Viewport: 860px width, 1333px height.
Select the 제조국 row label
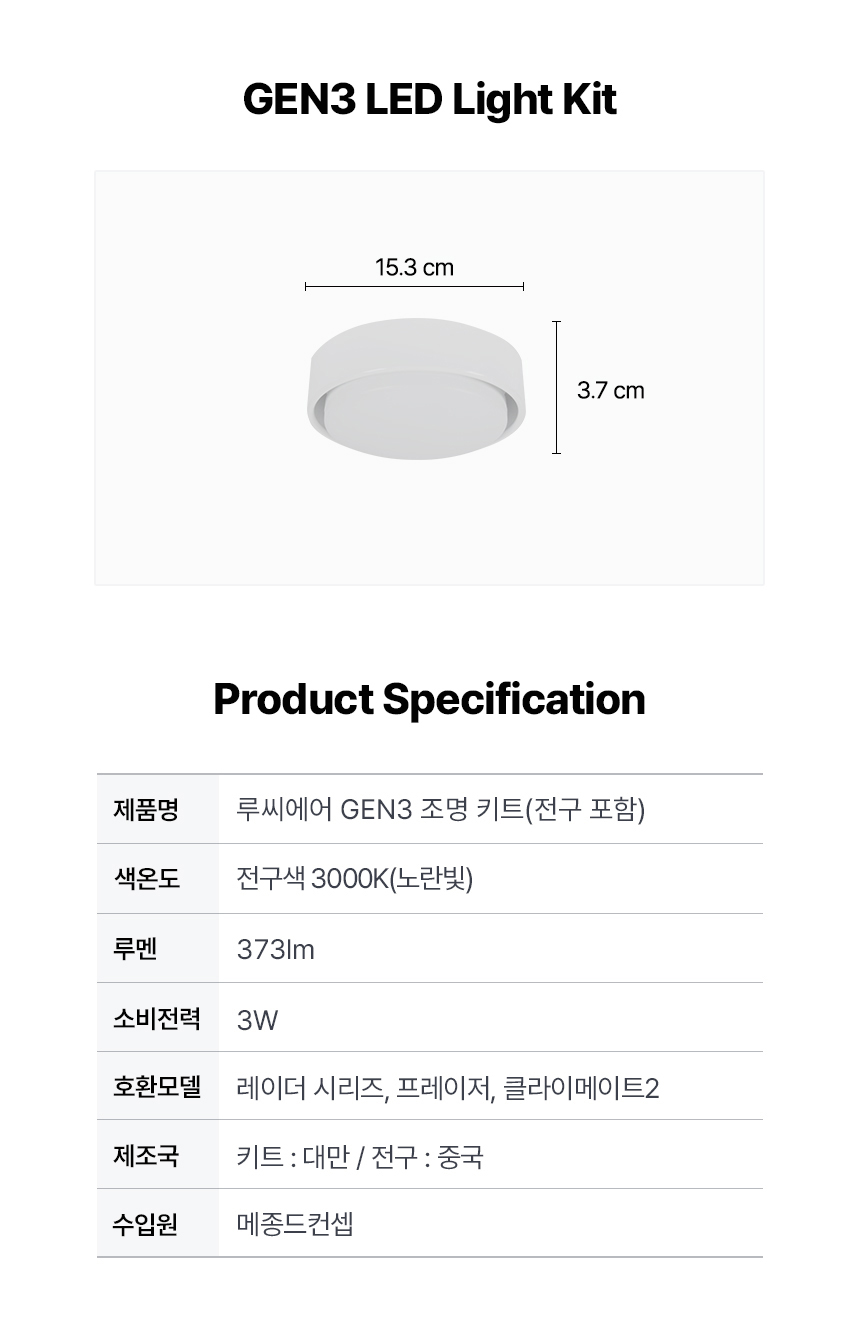click(146, 1156)
